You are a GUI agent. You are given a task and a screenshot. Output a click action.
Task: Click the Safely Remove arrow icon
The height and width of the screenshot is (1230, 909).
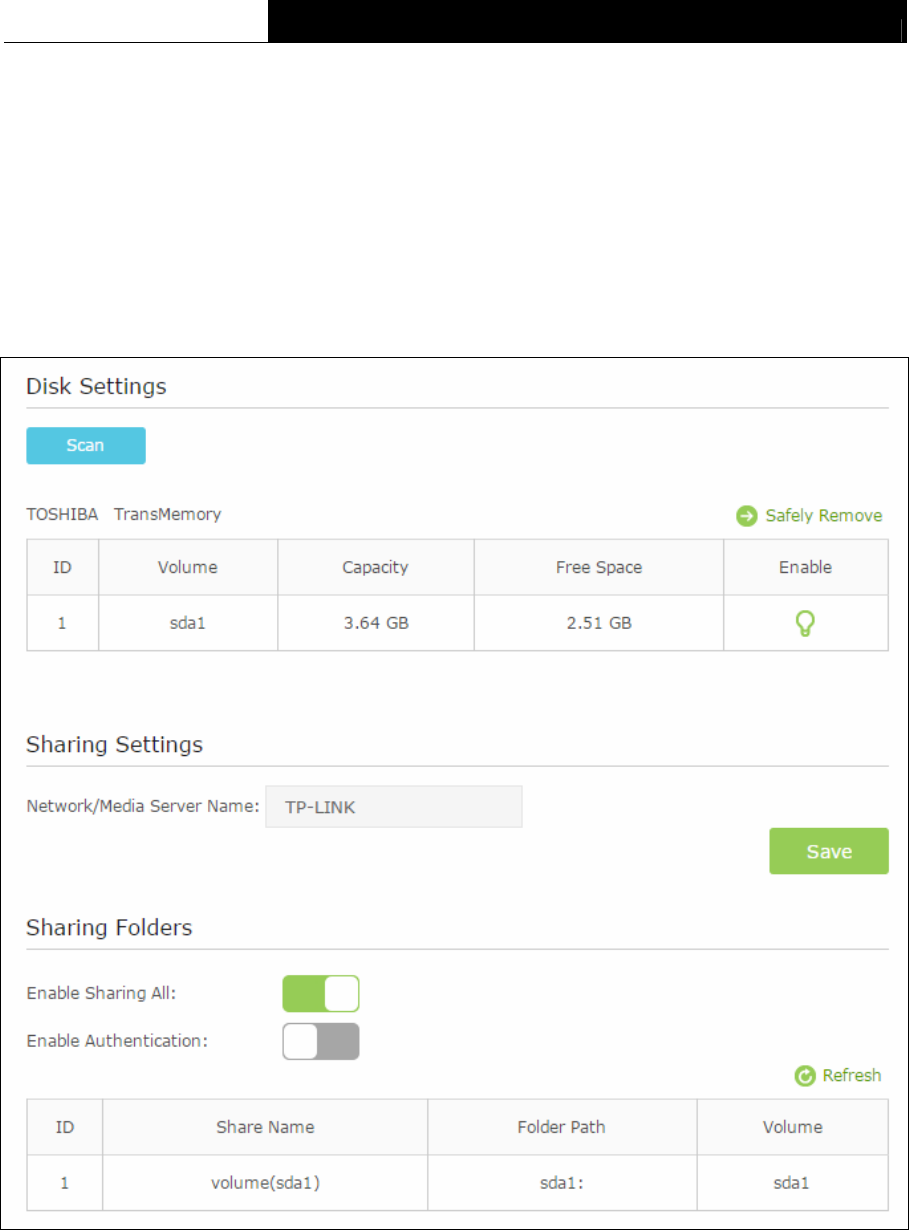tap(746, 516)
